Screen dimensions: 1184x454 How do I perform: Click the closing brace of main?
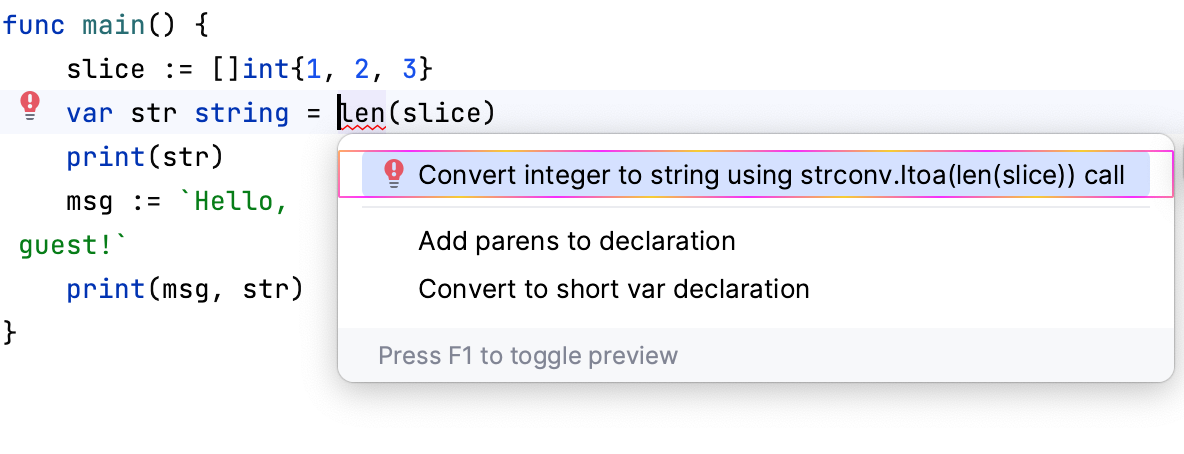point(10,332)
